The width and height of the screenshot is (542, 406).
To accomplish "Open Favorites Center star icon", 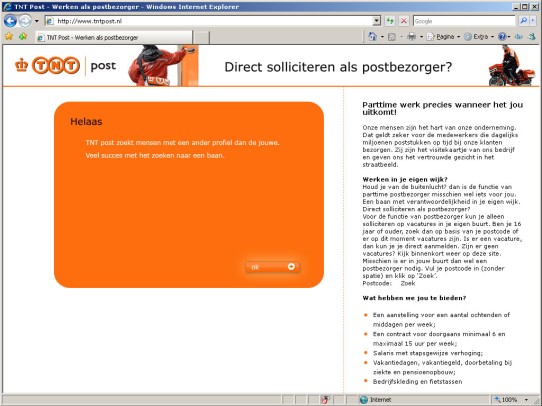I will click(9, 37).
